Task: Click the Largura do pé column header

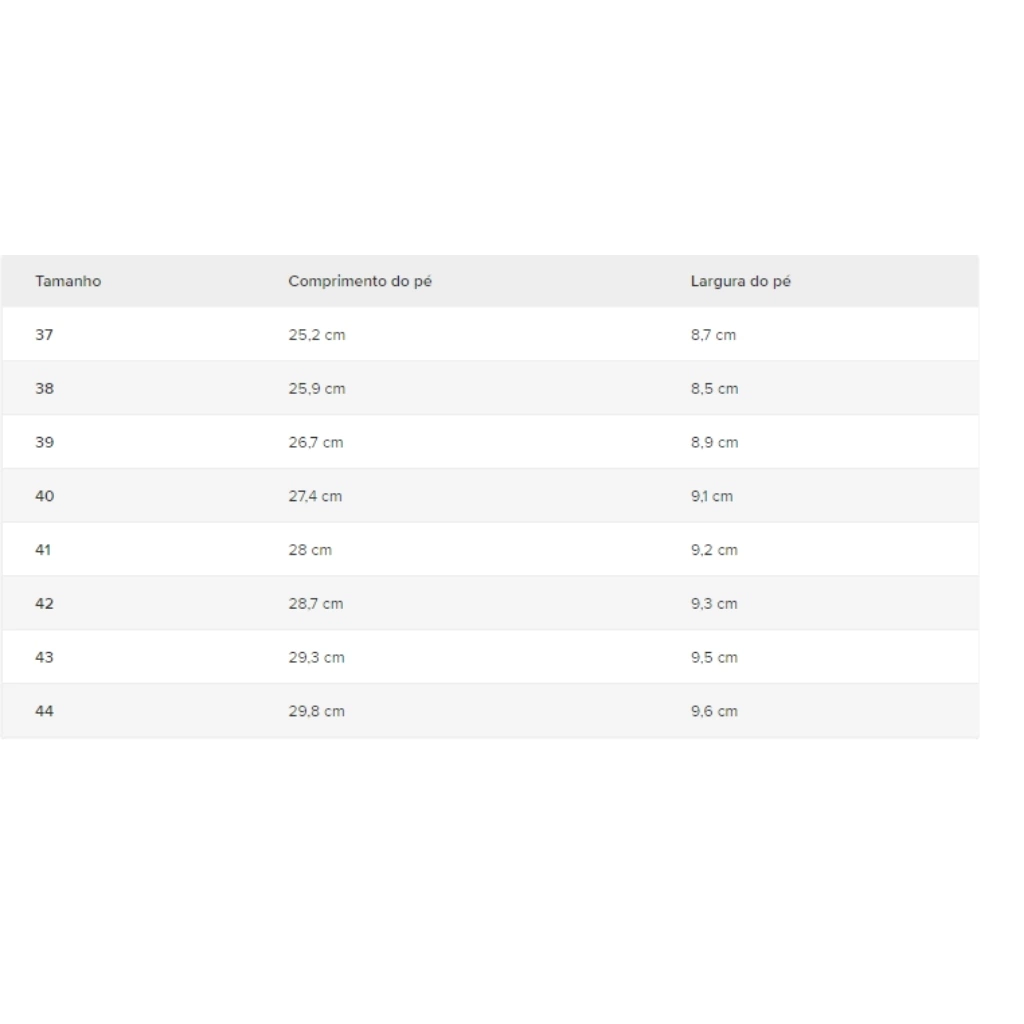Action: tap(741, 281)
